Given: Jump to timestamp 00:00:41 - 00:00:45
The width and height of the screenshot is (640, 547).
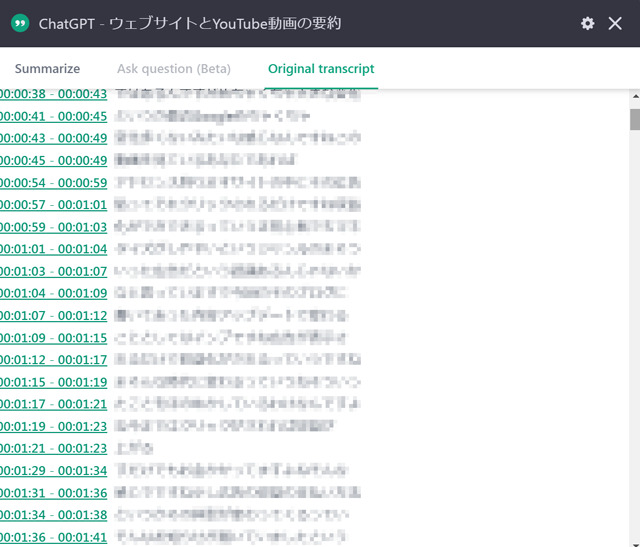Looking at the screenshot, I should [53, 116].
